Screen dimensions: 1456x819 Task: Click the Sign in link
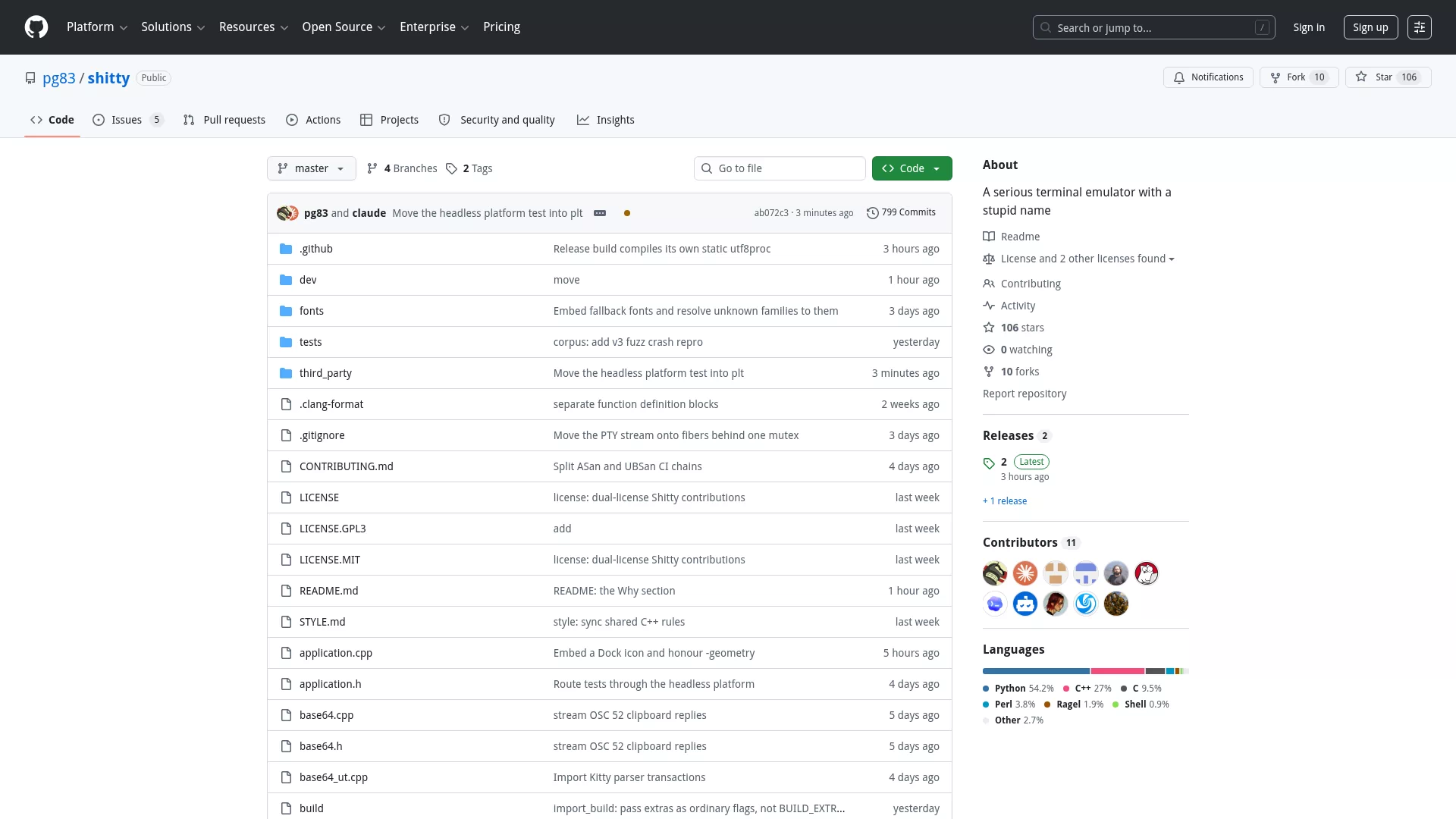coord(1309,27)
